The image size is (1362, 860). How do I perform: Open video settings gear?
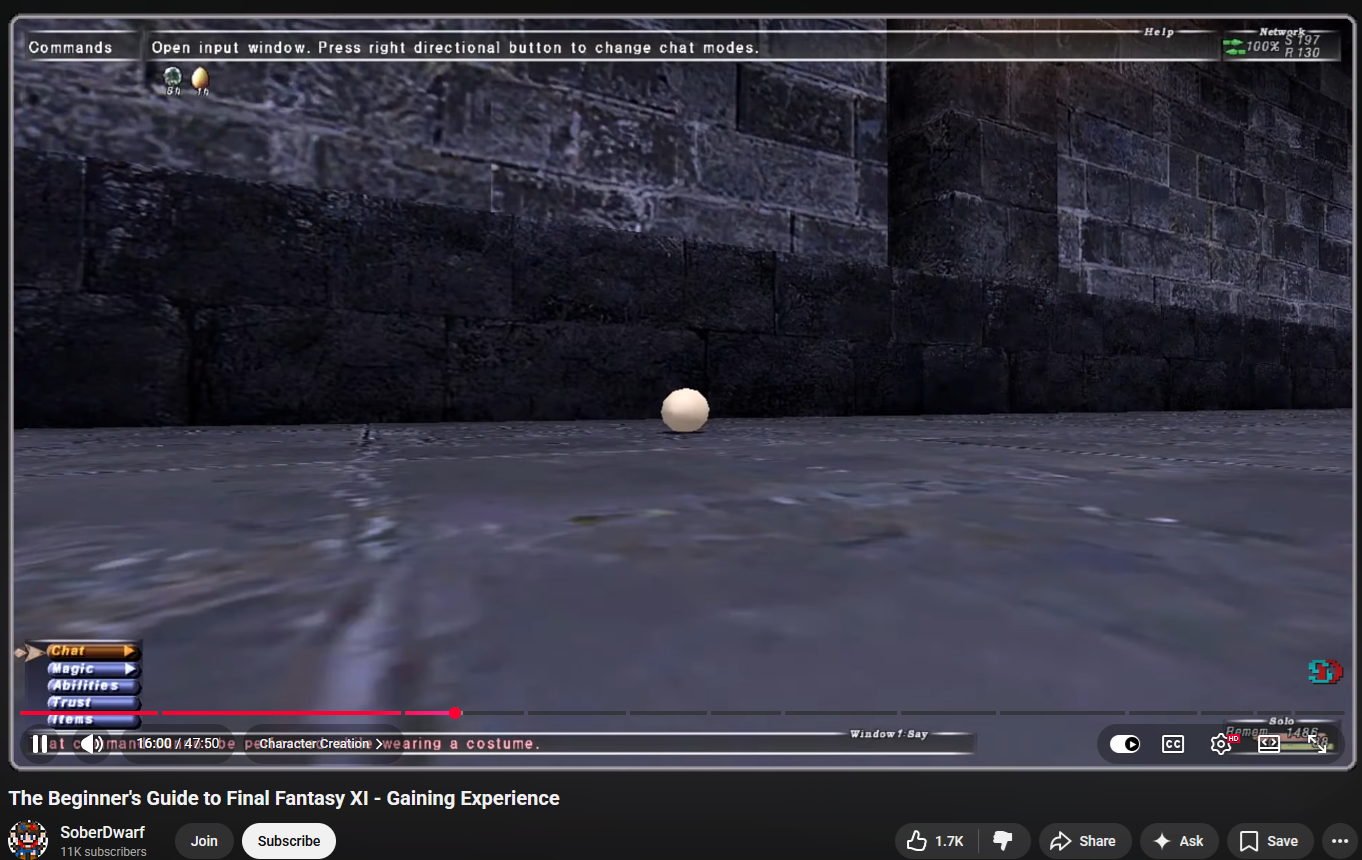coord(1221,744)
